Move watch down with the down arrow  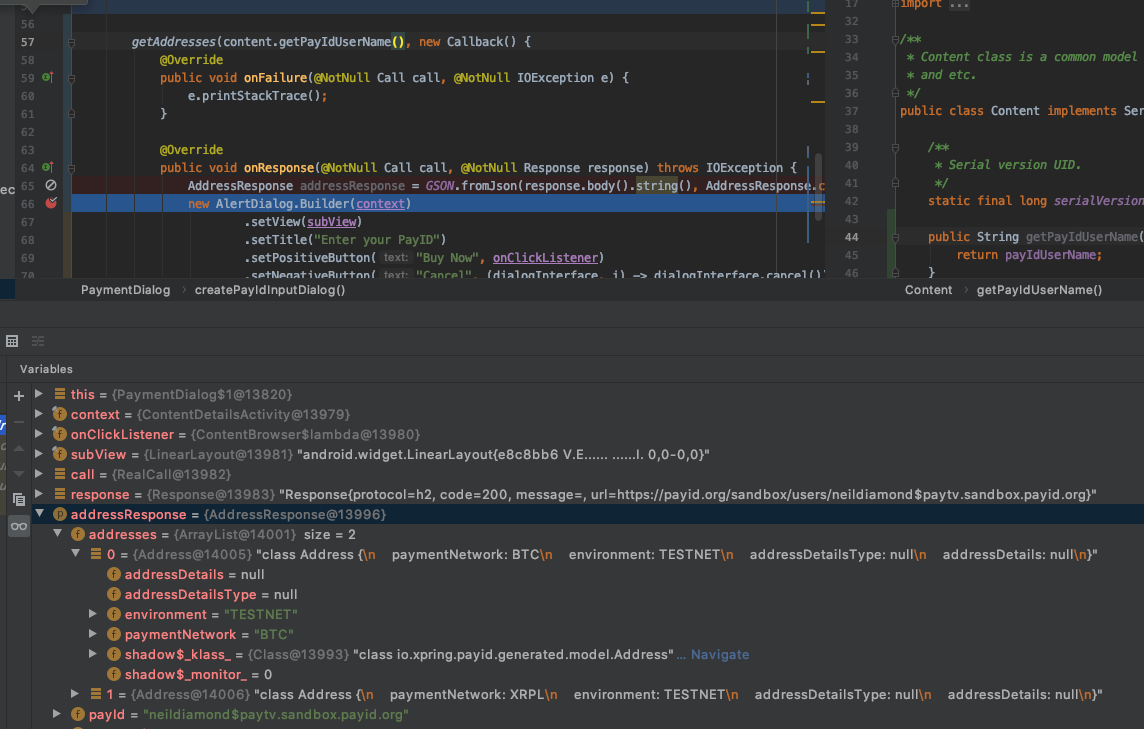click(19, 474)
